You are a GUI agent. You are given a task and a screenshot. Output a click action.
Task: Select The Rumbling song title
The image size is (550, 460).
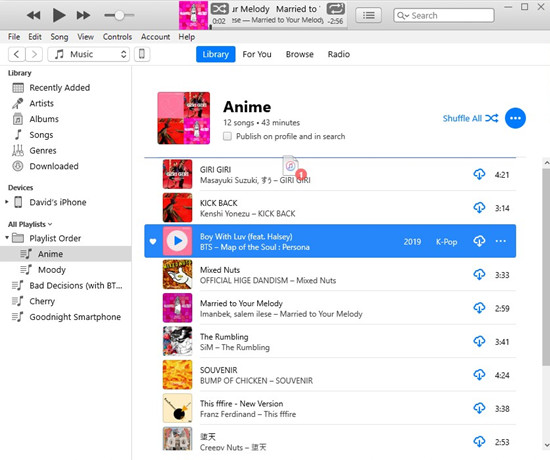click(224, 337)
